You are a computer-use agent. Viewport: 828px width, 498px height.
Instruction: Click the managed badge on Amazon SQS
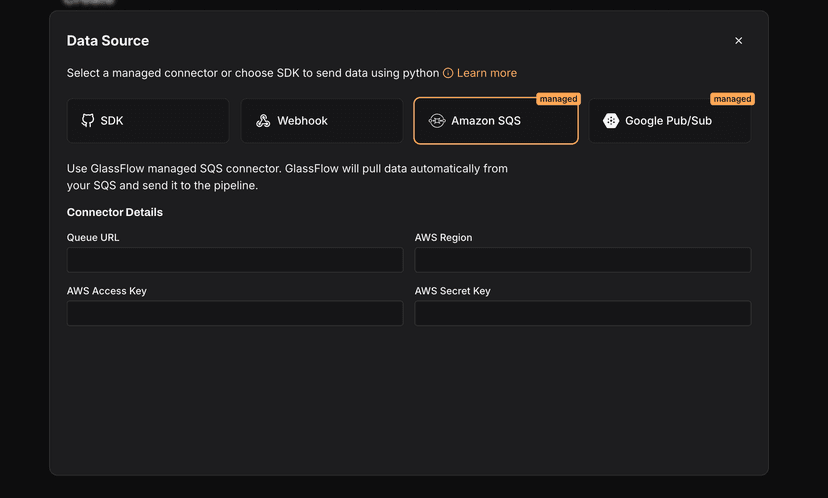558,99
